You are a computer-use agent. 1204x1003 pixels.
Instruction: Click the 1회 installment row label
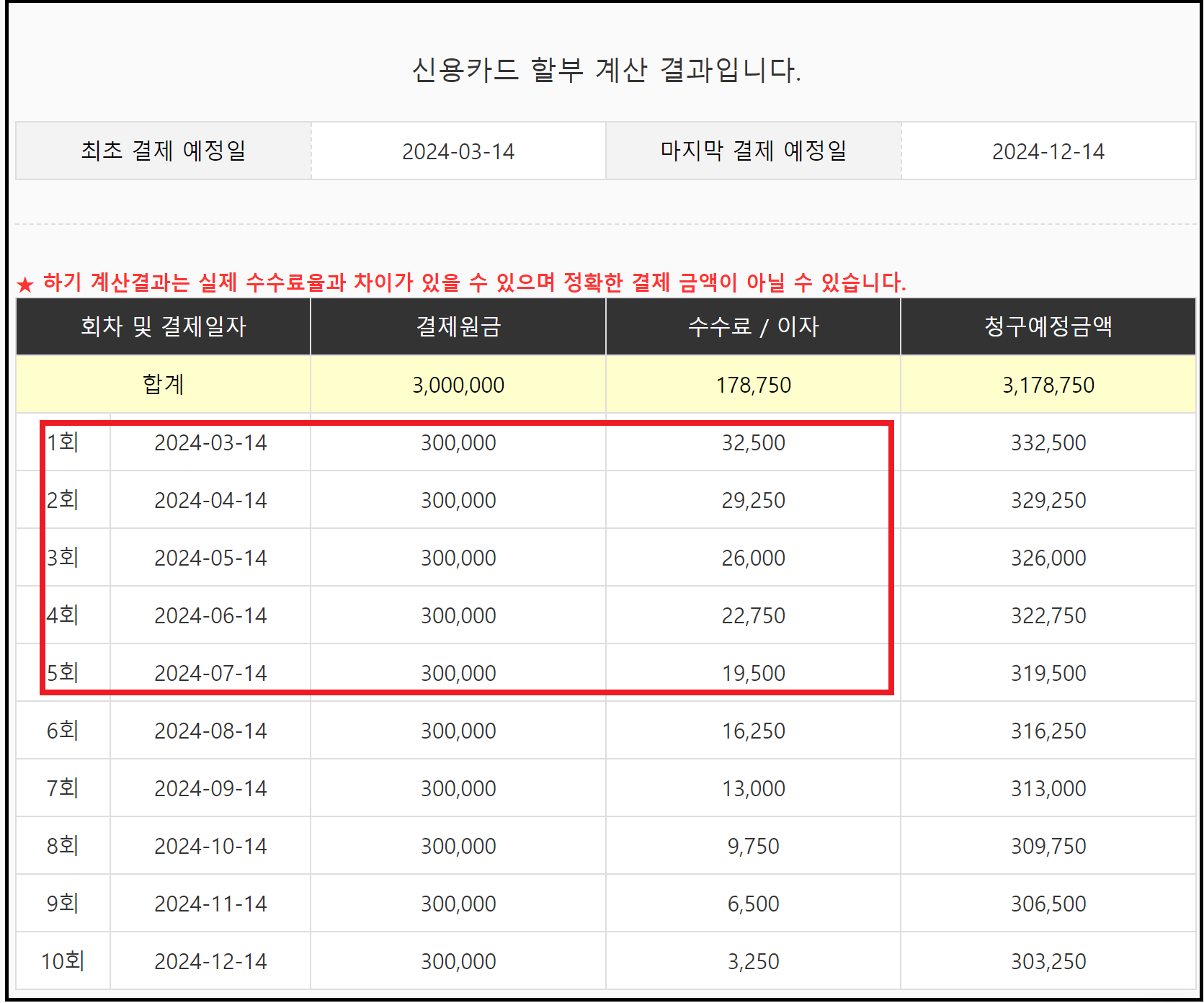click(61, 442)
